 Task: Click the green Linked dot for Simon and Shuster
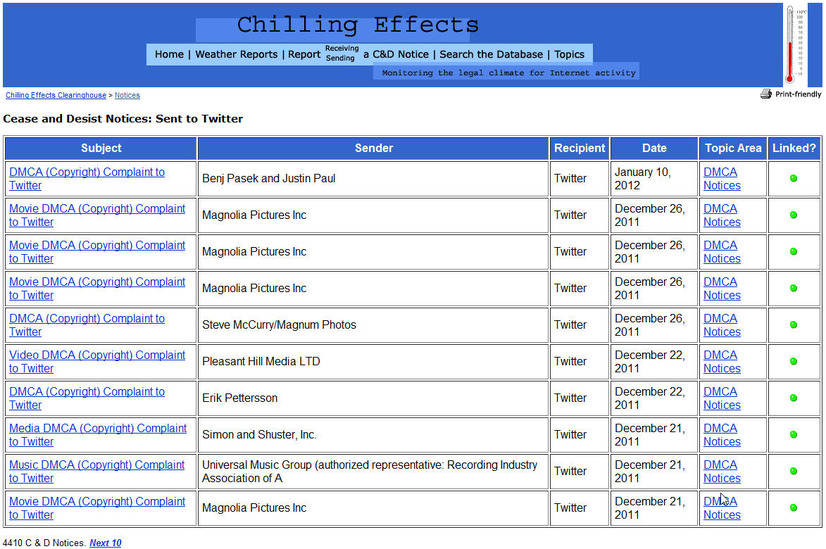793,435
